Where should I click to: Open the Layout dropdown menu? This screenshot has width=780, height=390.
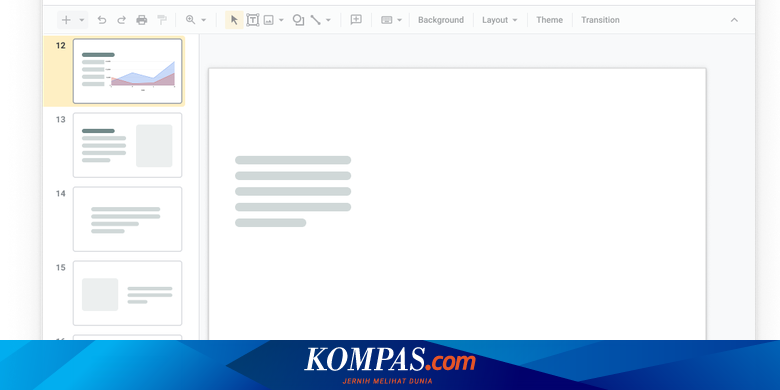pos(500,20)
